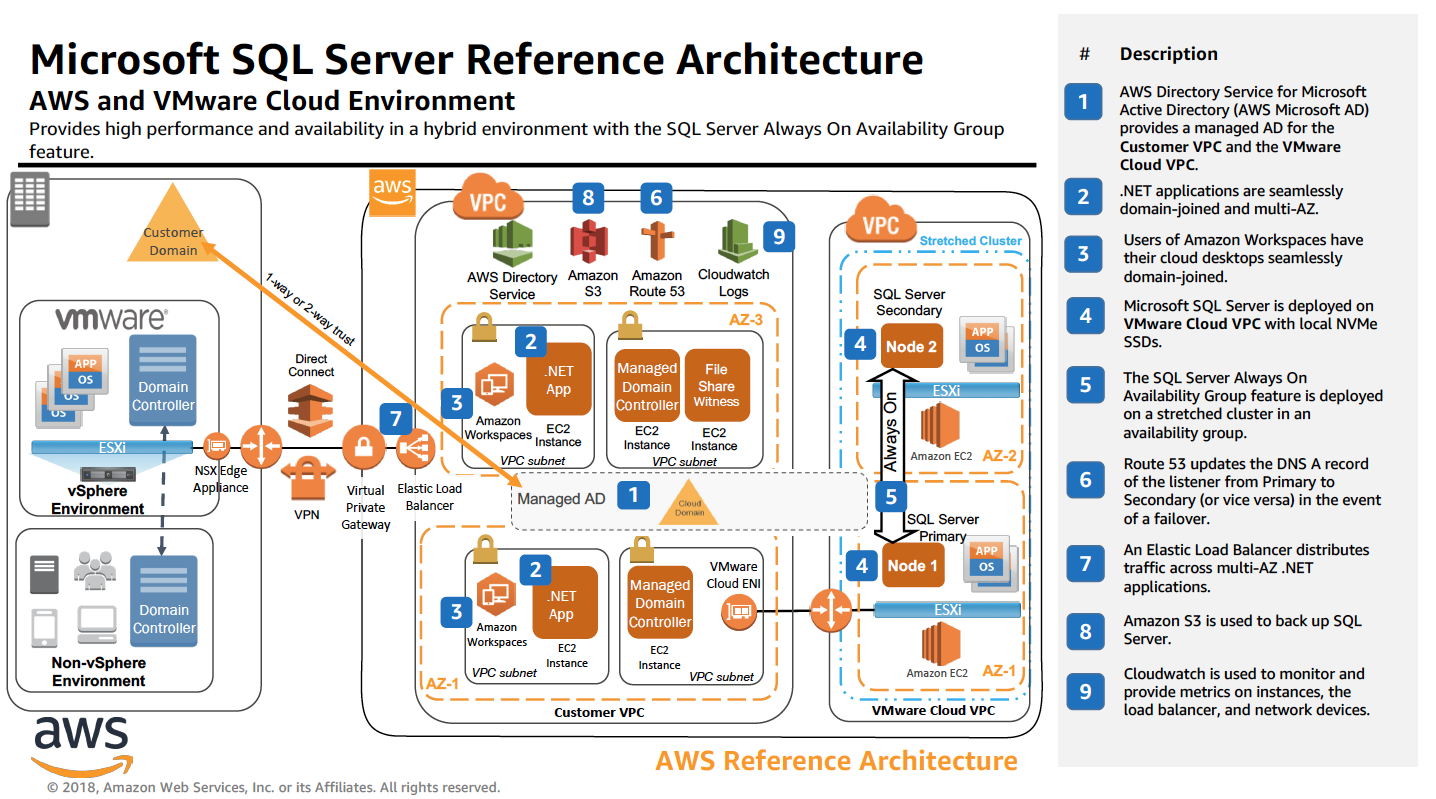The height and width of the screenshot is (799, 1436).
Task: Click the Cloud Domain triangle in Managed AD
Action: click(689, 502)
